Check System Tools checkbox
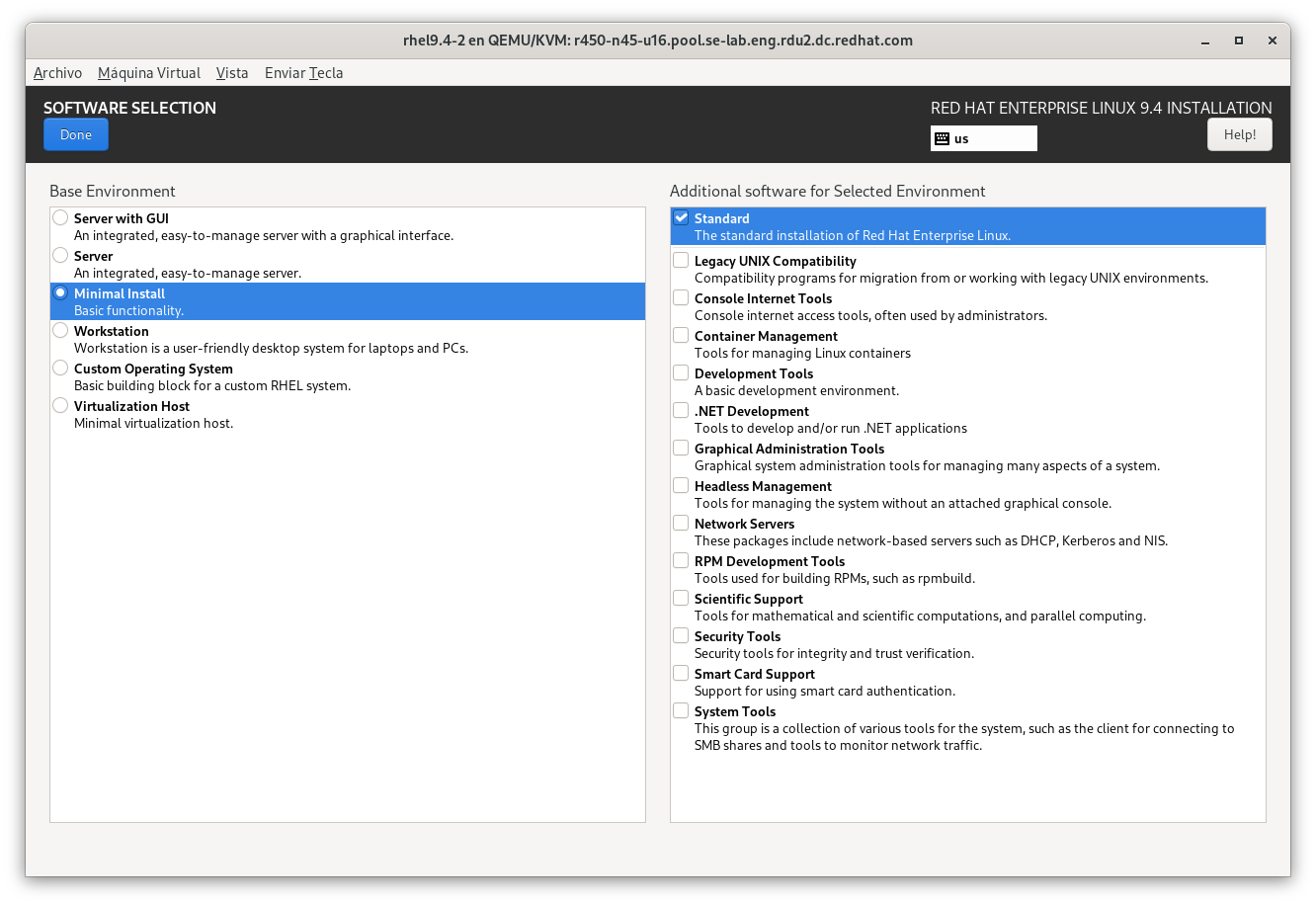Viewport: 1316px width, 905px height. (681, 710)
